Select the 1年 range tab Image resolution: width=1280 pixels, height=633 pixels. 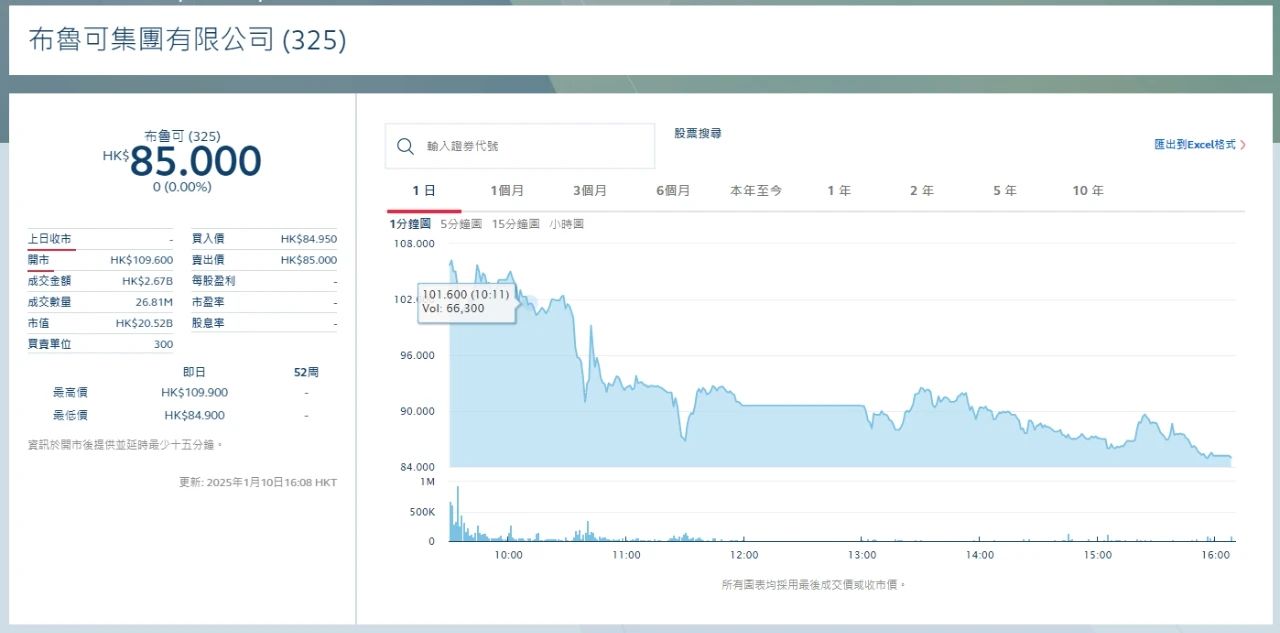click(x=839, y=191)
